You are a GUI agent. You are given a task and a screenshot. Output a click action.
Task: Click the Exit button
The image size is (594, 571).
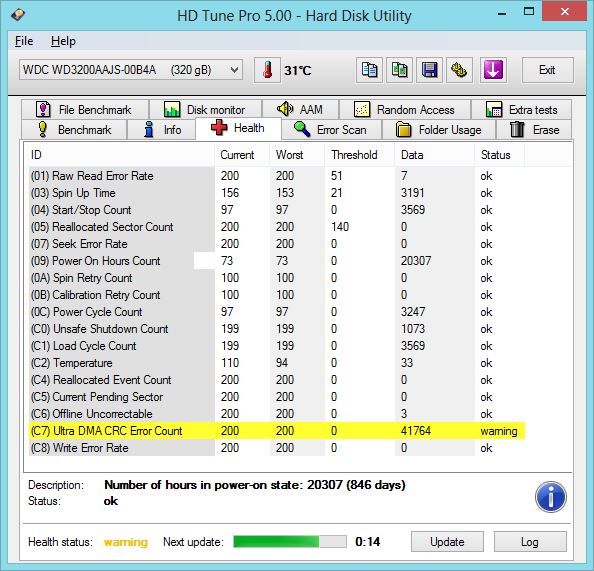click(547, 70)
